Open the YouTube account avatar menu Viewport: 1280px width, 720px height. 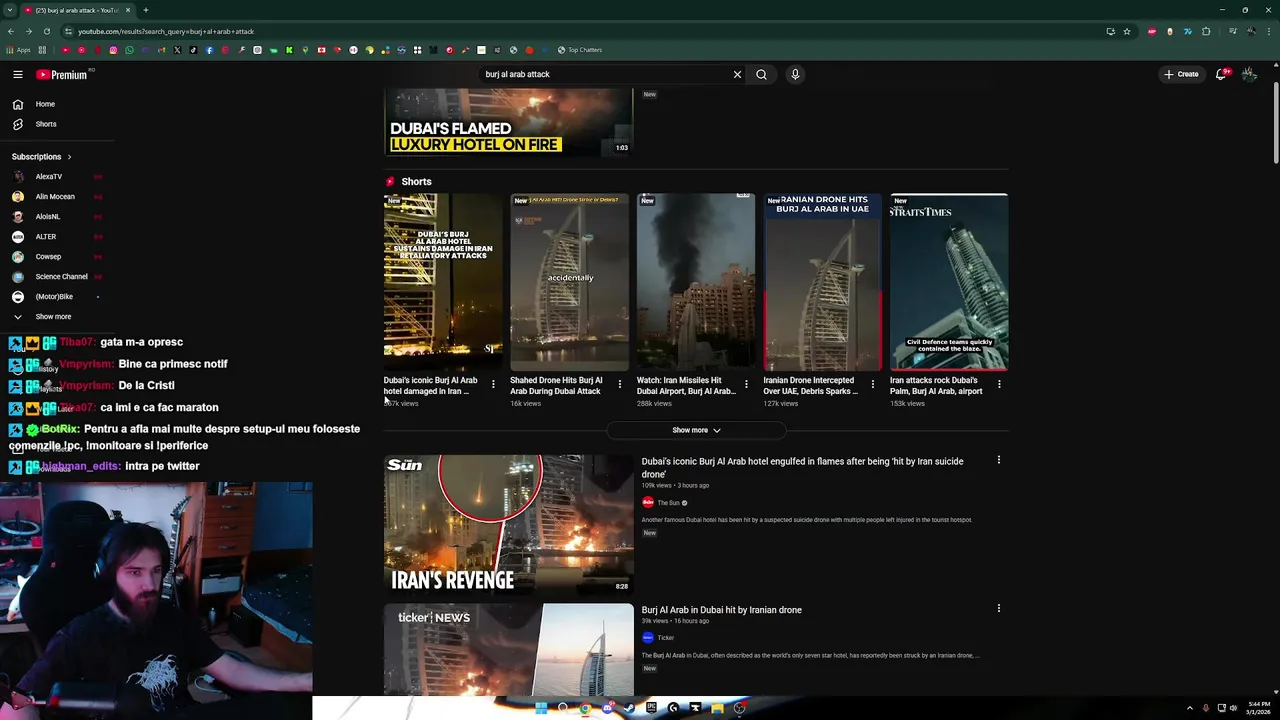1249,74
